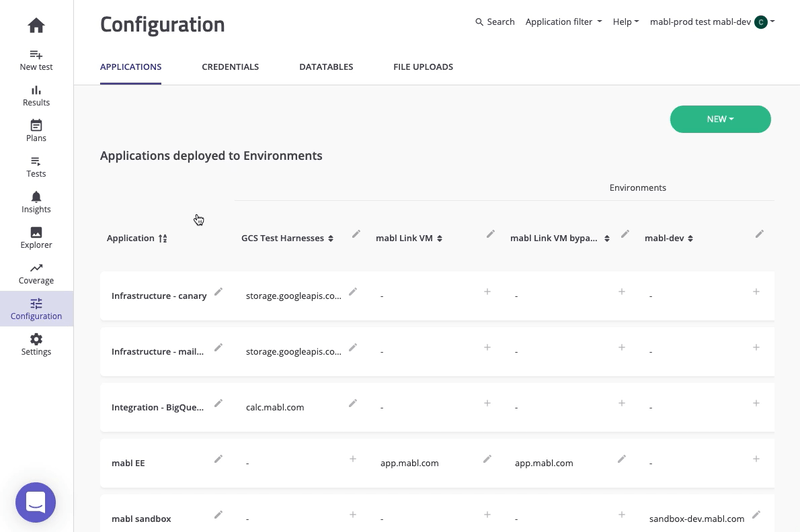Image resolution: width=800 pixels, height=532 pixels.
Task: Add Infrastructure - mail deployment to Link VM bypa...
Action: pos(621,347)
